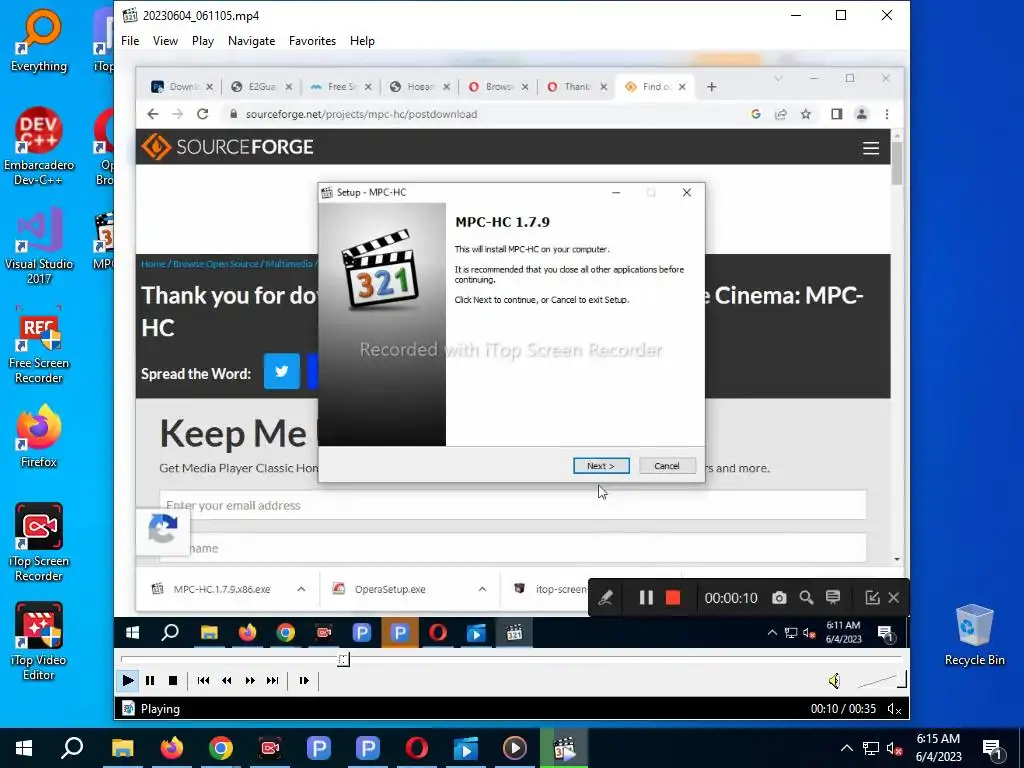
Task: Click the SourceForge logo
Action: coord(227,147)
